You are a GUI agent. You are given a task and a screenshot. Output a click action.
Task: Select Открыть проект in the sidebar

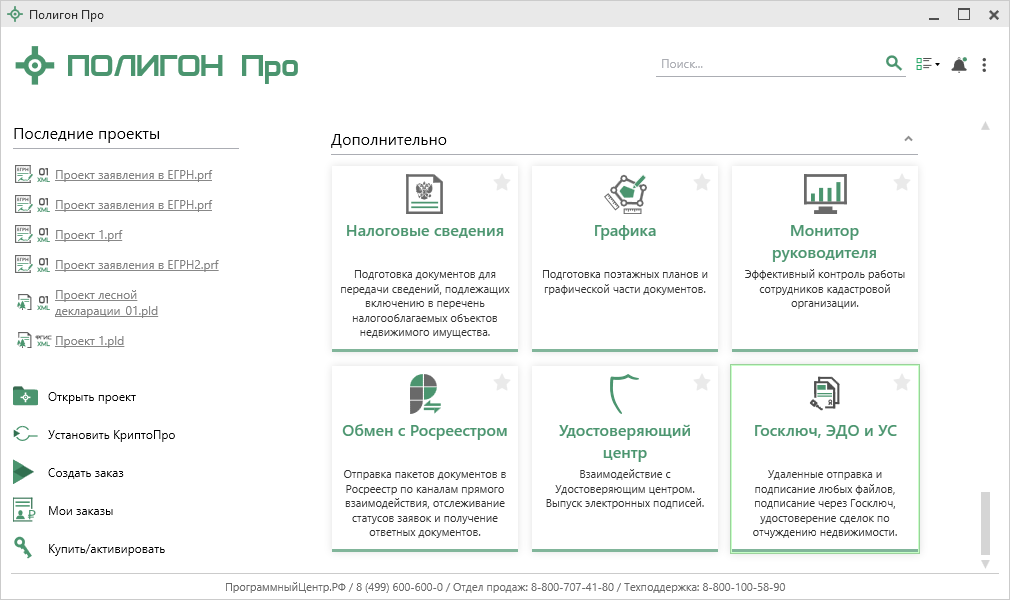91,397
